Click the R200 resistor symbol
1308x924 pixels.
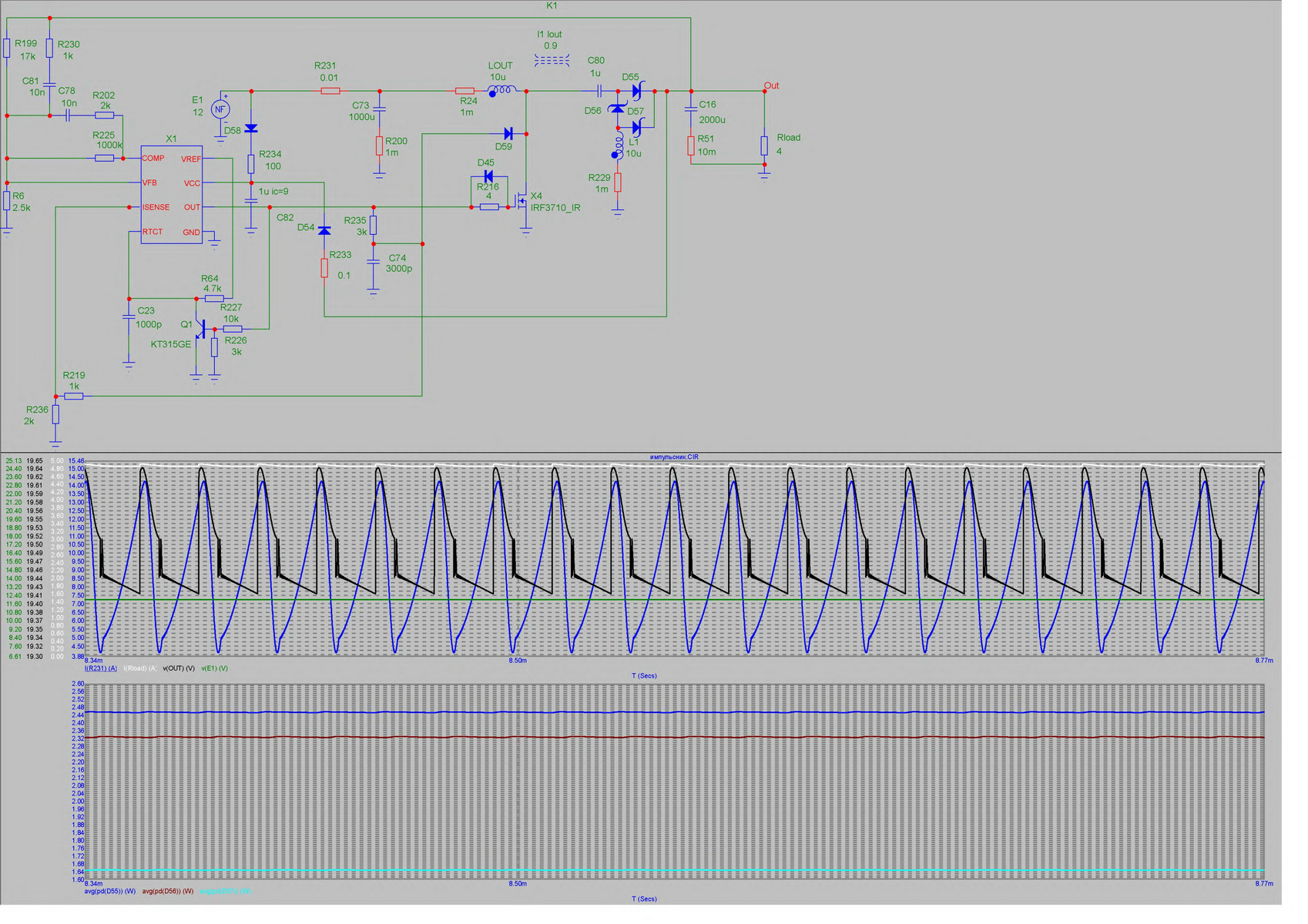pyautogui.click(x=379, y=146)
